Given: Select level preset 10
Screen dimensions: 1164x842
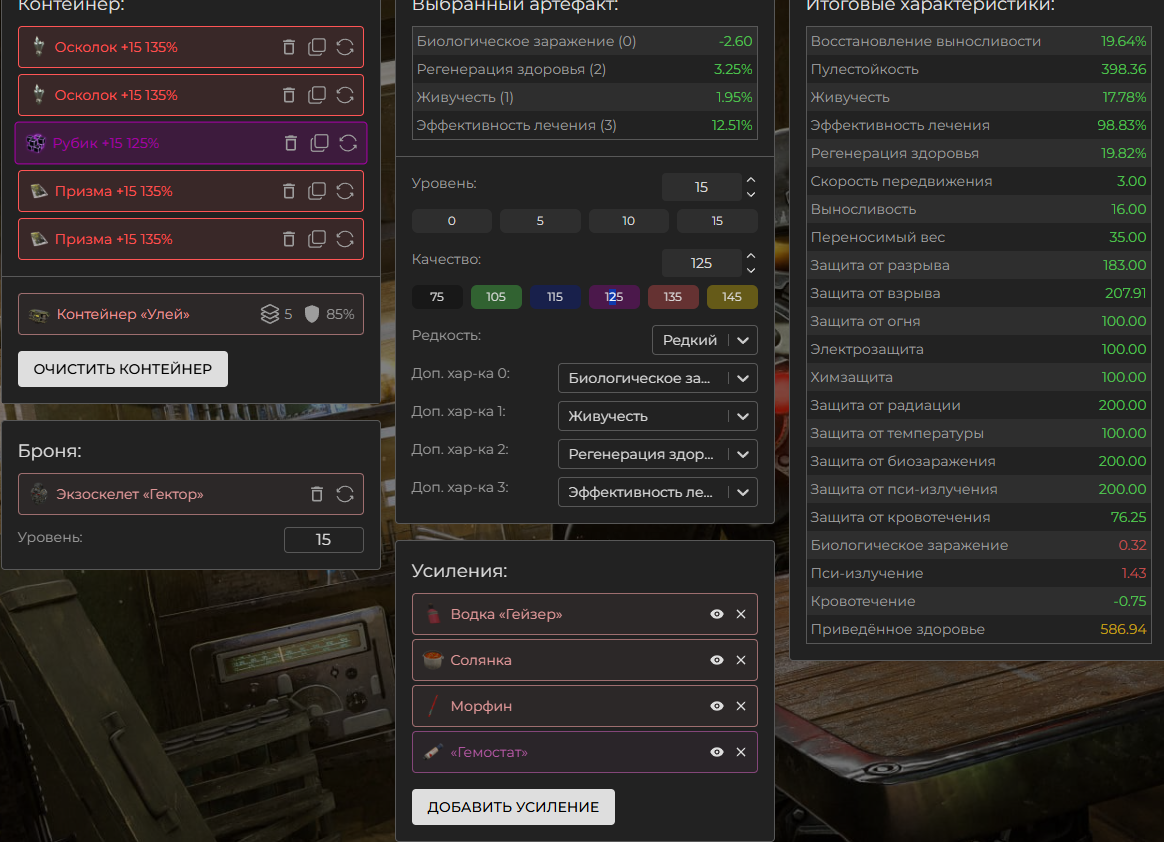Looking at the screenshot, I should (628, 221).
